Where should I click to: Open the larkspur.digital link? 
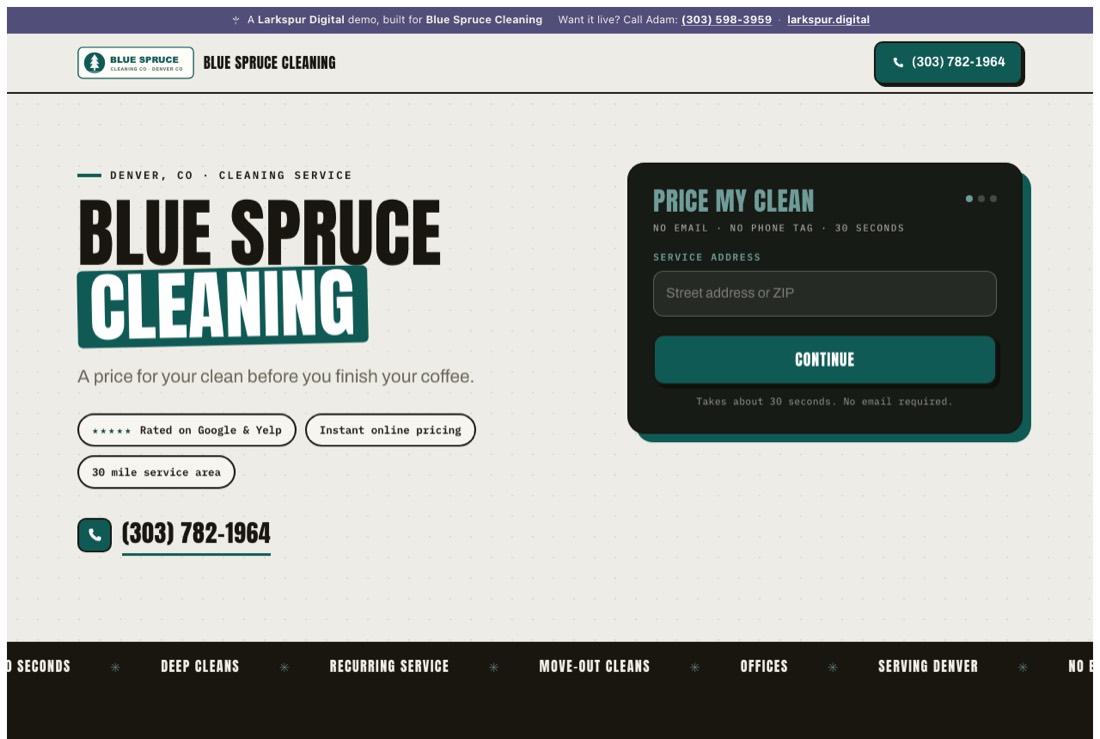[x=828, y=20]
